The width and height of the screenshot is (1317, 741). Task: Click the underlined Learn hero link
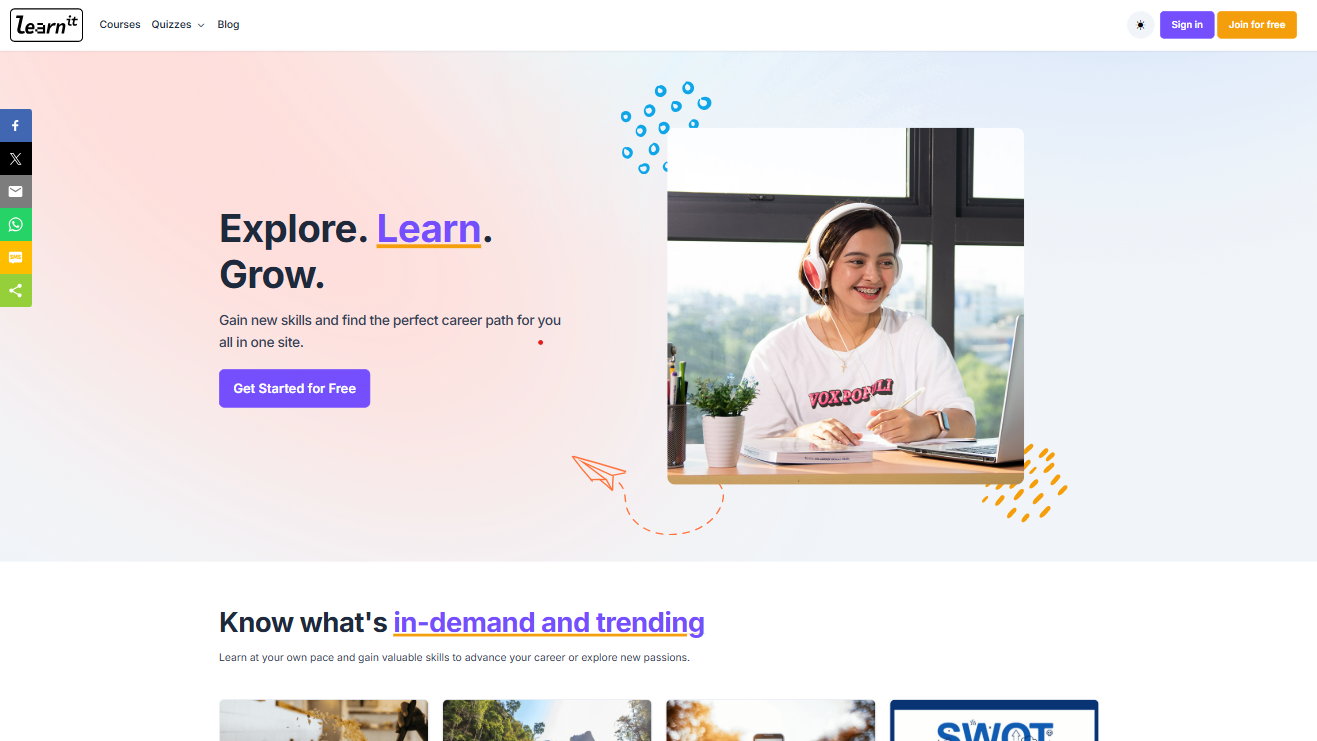(429, 229)
